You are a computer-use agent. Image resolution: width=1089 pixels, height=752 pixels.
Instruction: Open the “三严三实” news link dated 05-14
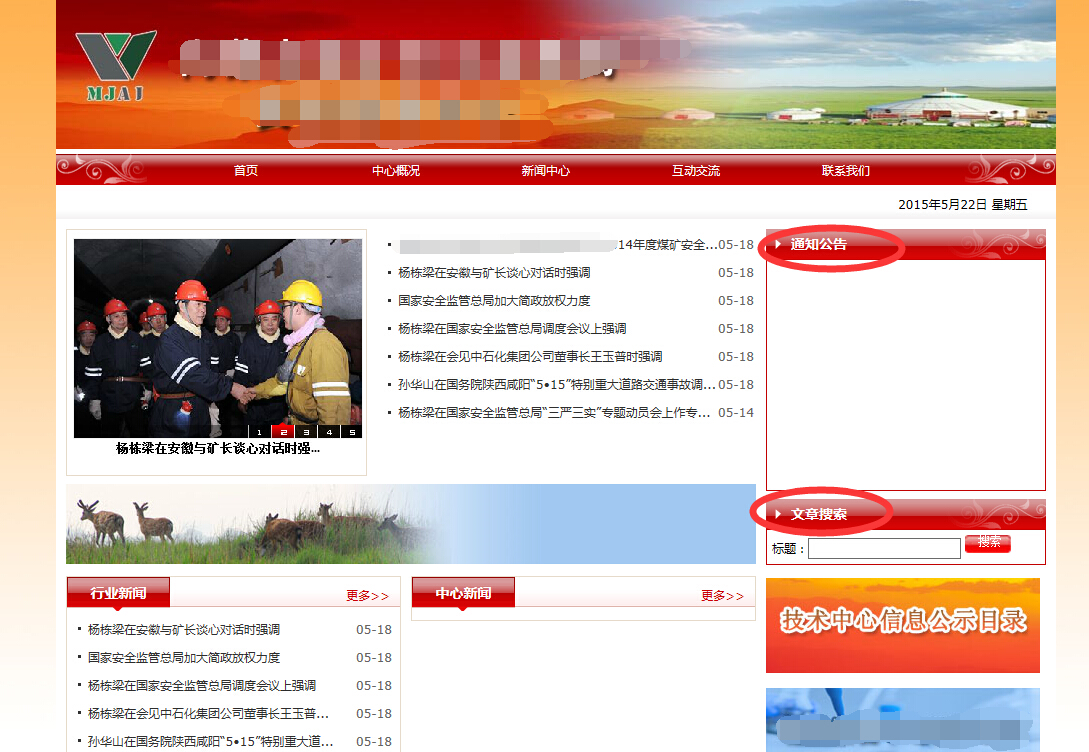[554, 413]
